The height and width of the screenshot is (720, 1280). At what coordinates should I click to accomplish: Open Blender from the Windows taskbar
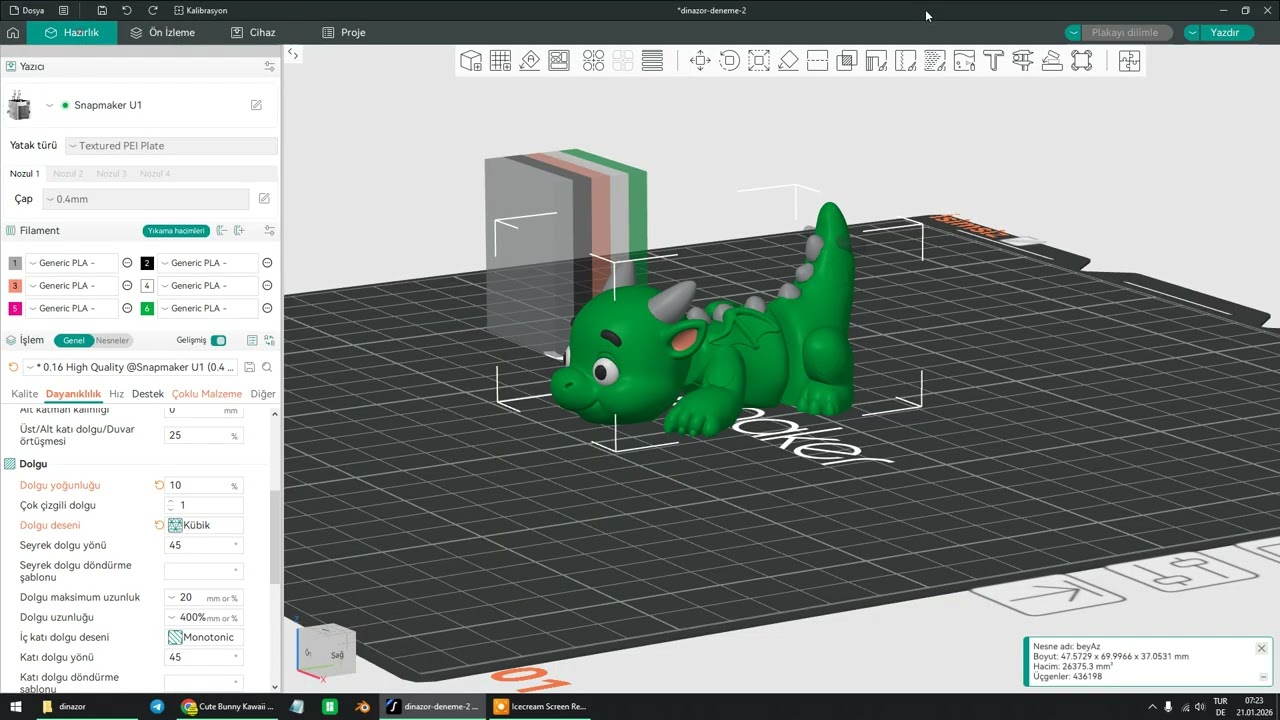(362, 706)
